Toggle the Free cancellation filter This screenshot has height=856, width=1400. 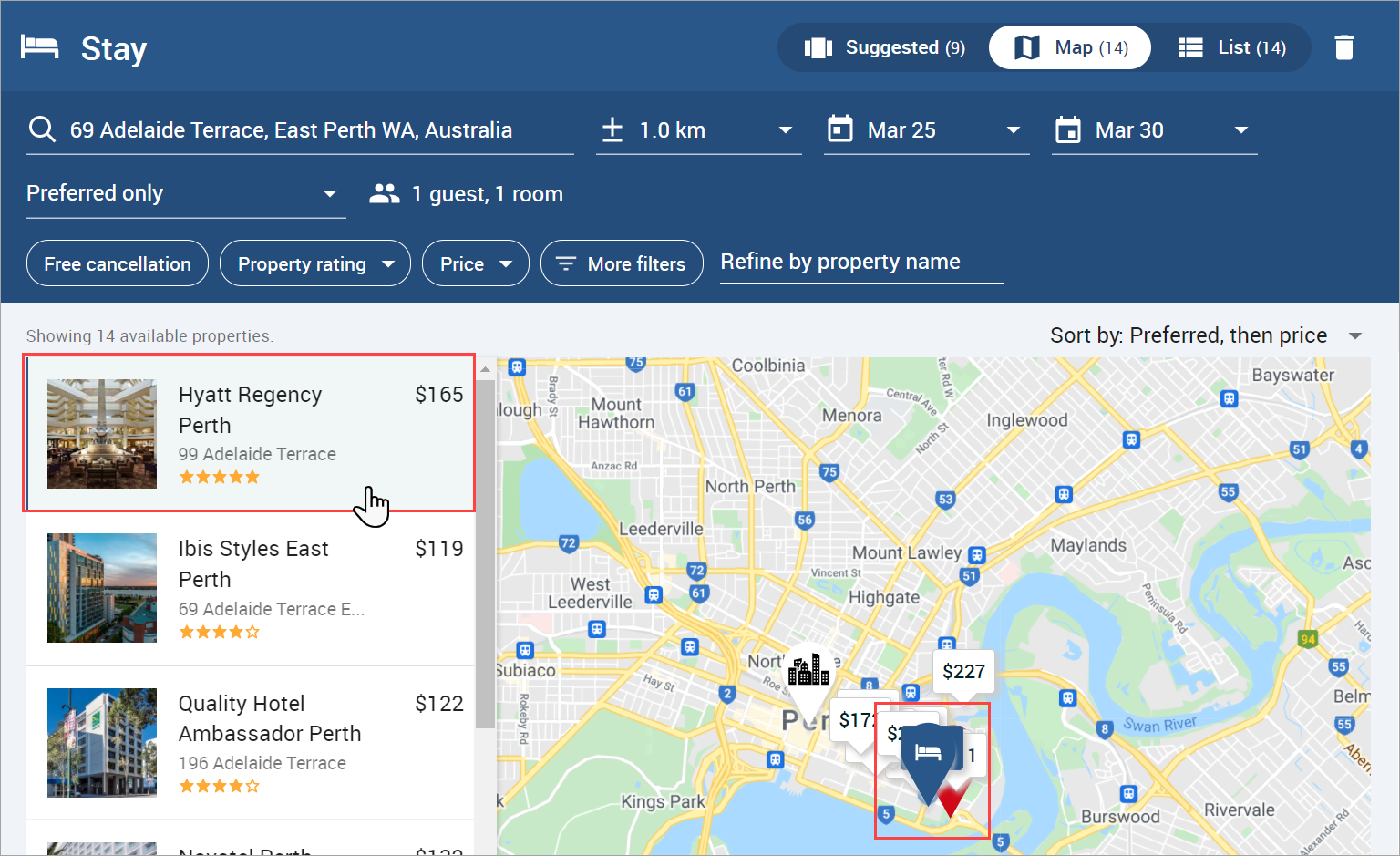[x=118, y=263]
